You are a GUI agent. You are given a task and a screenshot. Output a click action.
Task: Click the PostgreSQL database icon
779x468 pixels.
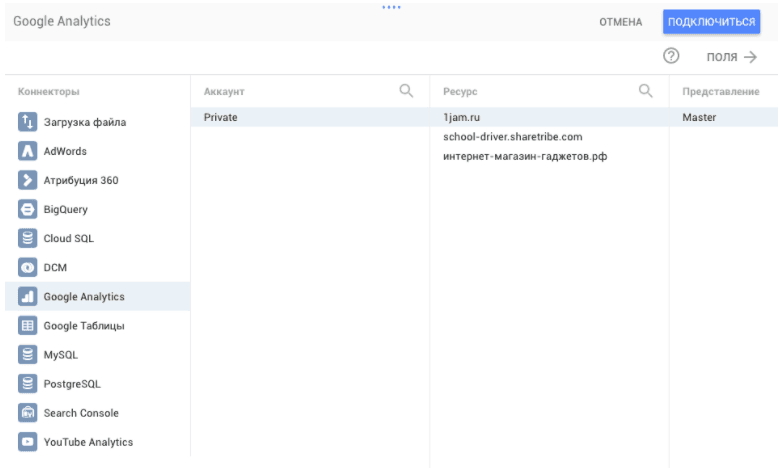[x=27, y=384]
